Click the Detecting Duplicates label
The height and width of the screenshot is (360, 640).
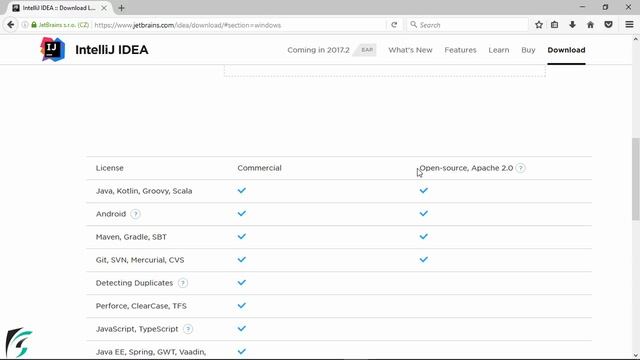click(x=134, y=283)
